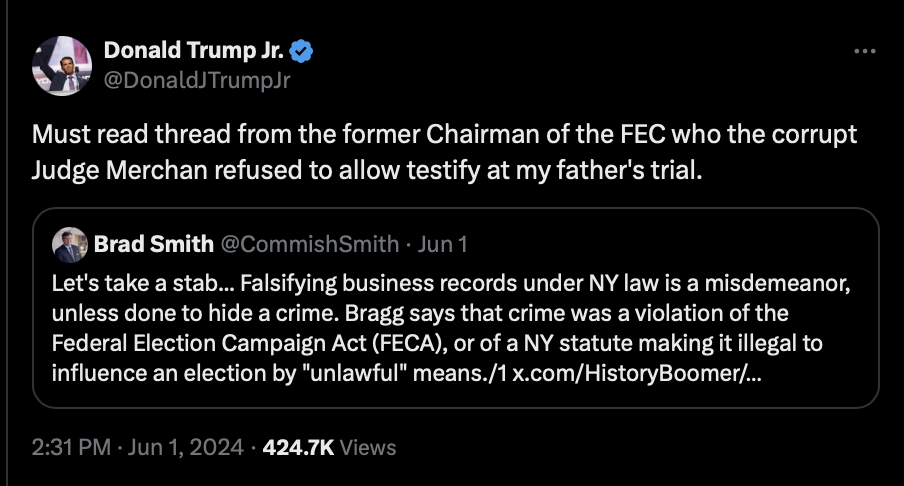Click the Brad Smith name in quoted post
This screenshot has width=904, height=486.
(x=153, y=243)
